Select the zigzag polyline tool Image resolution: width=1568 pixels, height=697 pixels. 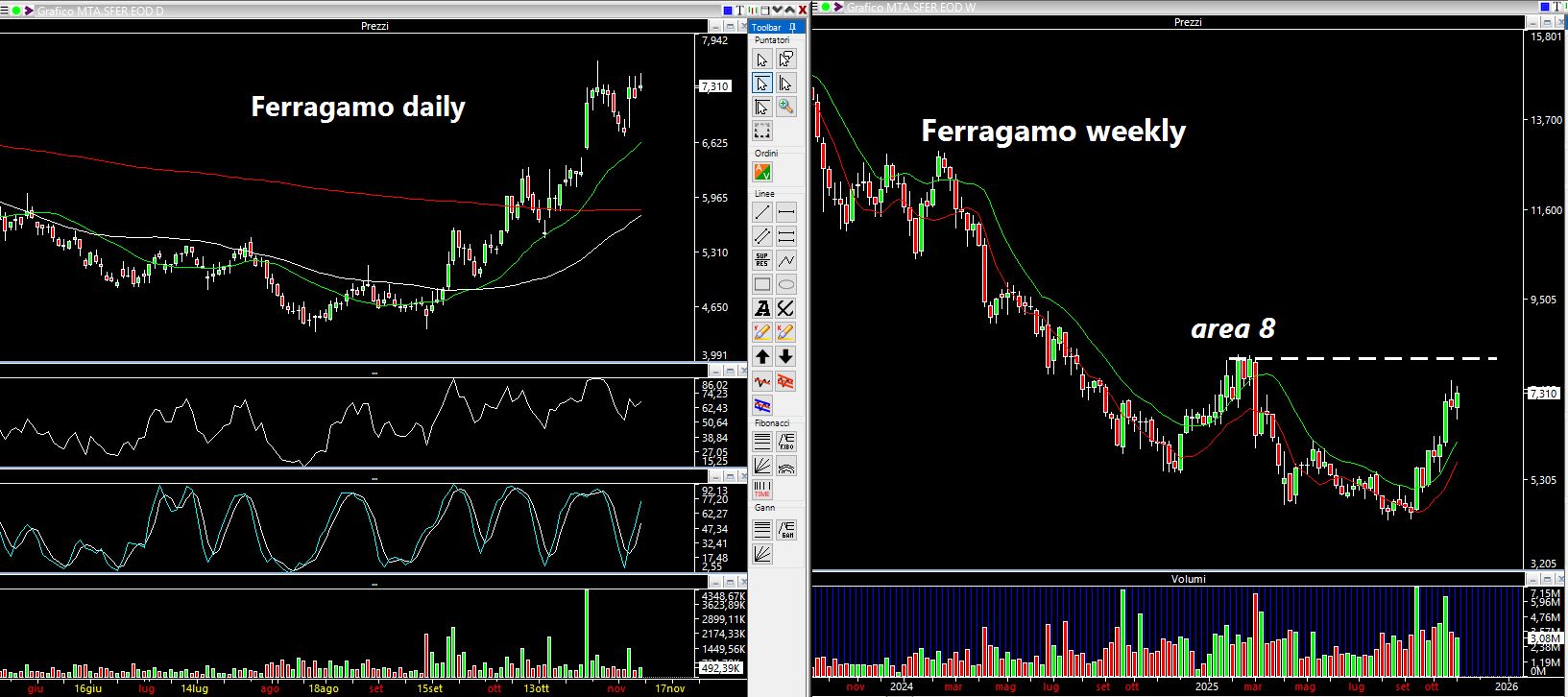(786, 260)
